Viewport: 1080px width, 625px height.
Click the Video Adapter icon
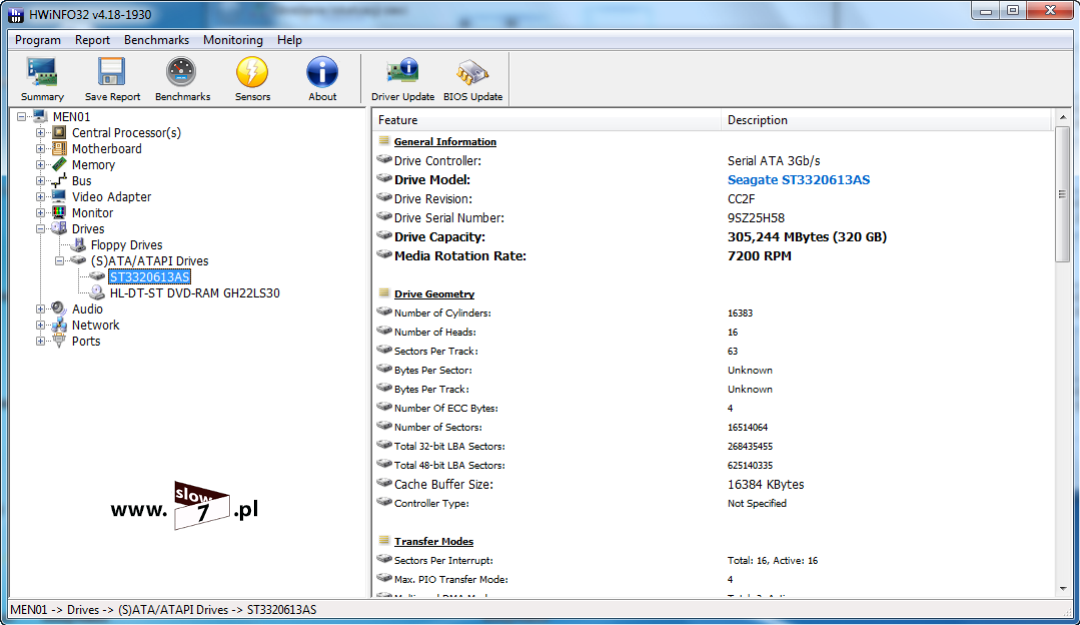click(59, 196)
